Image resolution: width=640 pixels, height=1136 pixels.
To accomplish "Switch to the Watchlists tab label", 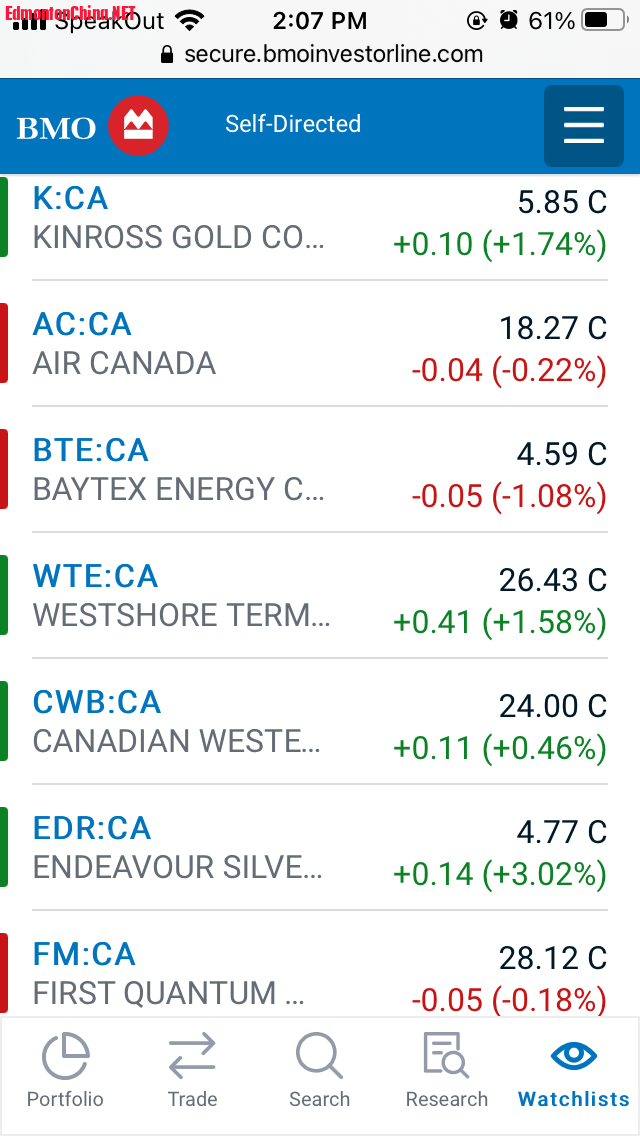I will [x=574, y=1099].
